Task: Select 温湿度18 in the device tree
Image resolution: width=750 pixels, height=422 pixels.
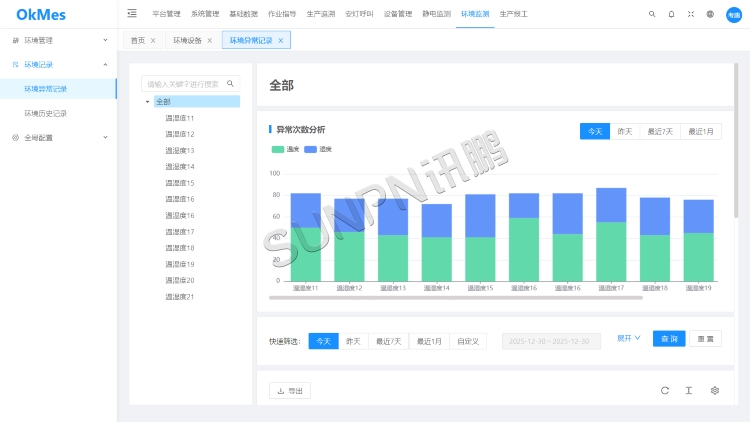Action: (180, 248)
